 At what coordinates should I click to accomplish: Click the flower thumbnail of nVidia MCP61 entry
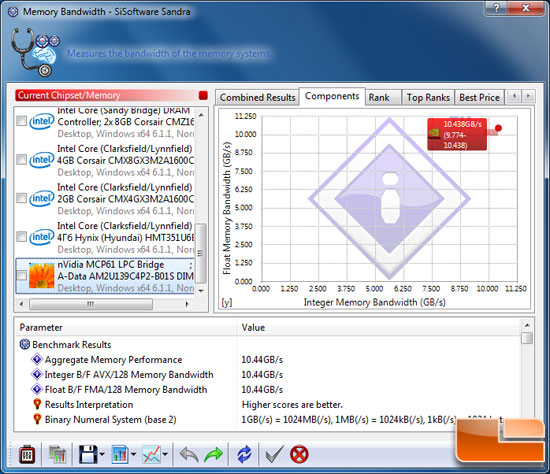(41, 276)
